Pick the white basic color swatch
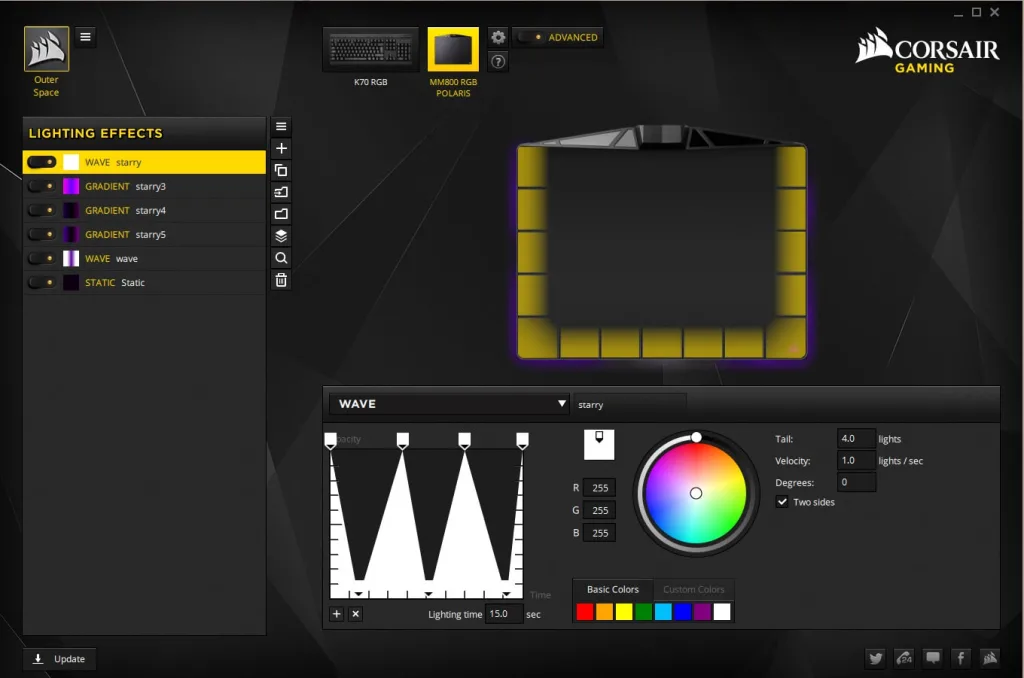This screenshot has height=678, width=1024. (x=722, y=611)
